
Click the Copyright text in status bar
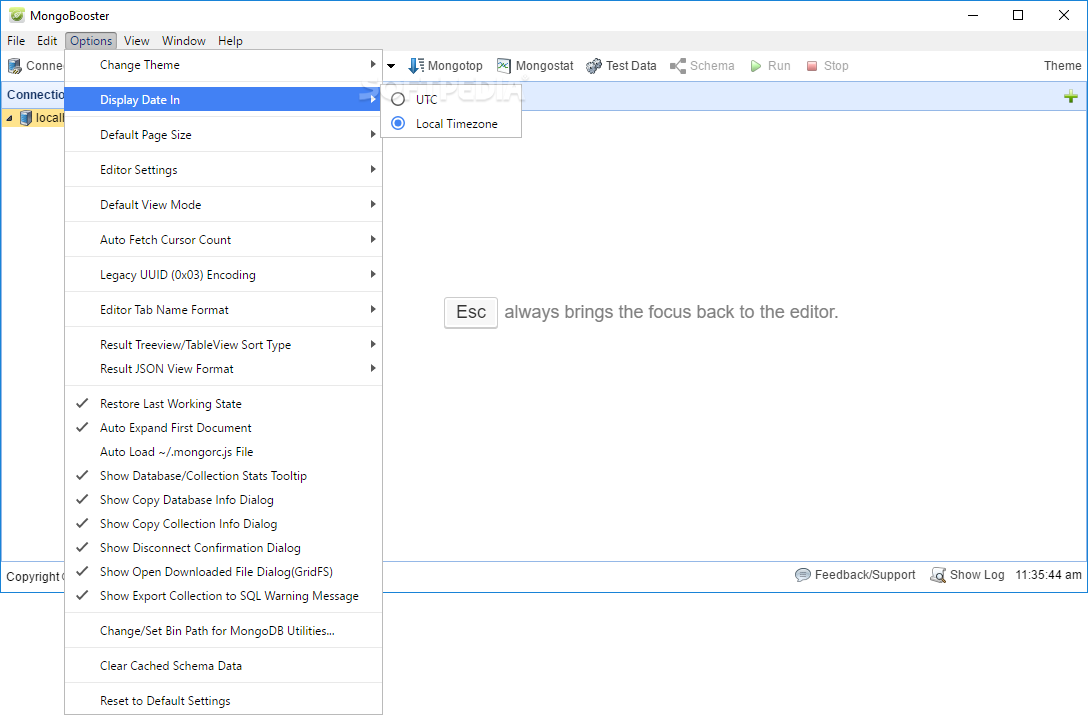tap(33, 577)
